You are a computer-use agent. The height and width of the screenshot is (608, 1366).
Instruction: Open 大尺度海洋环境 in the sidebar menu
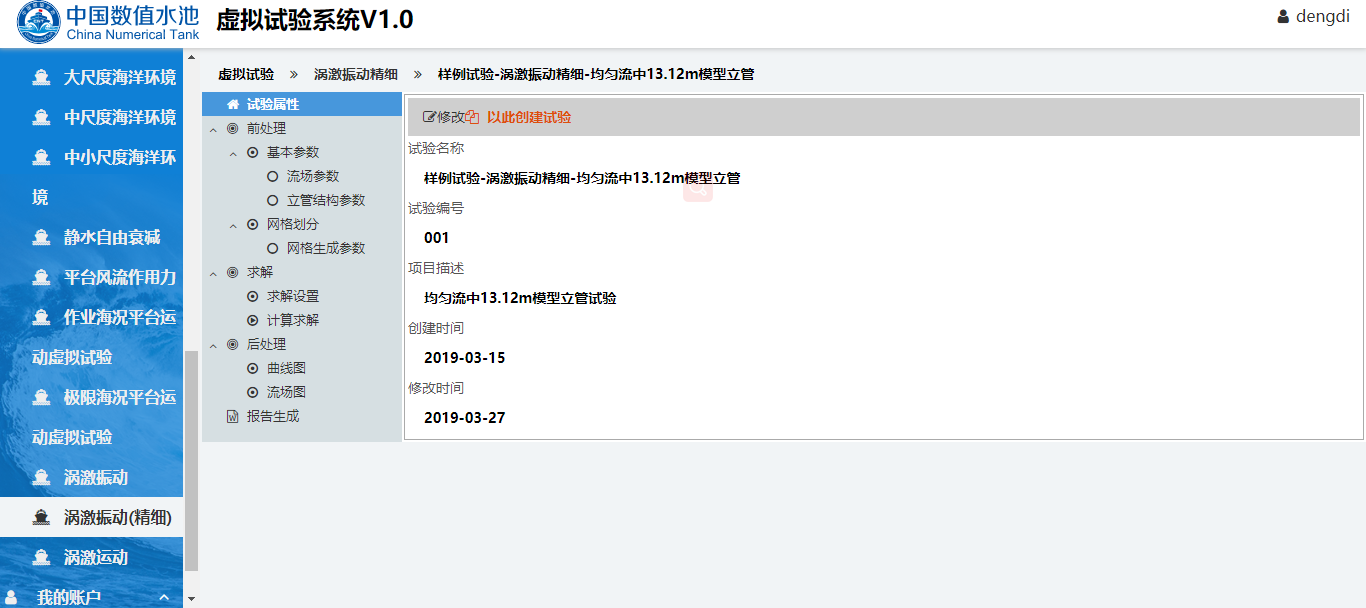[x=119, y=77]
